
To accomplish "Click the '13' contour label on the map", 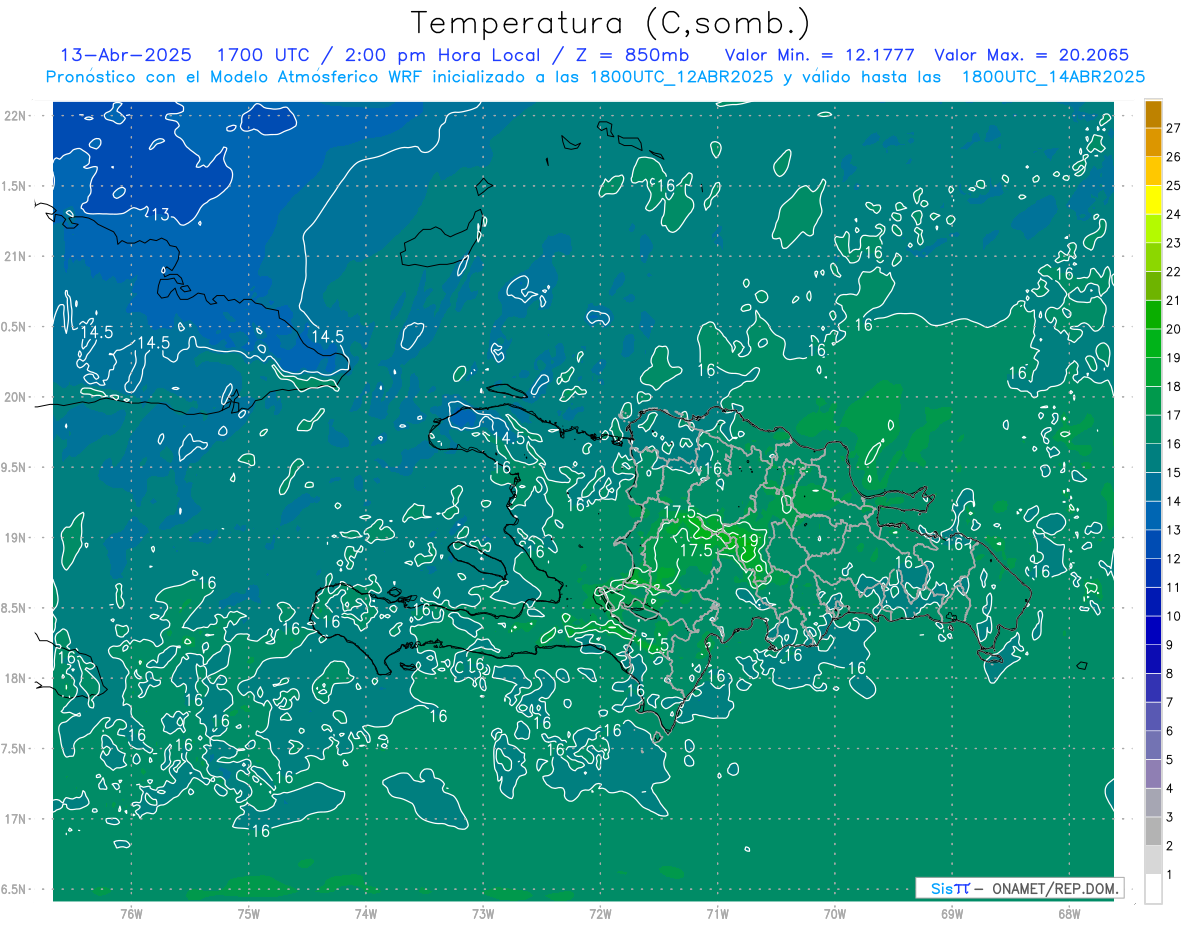I will point(159,214).
